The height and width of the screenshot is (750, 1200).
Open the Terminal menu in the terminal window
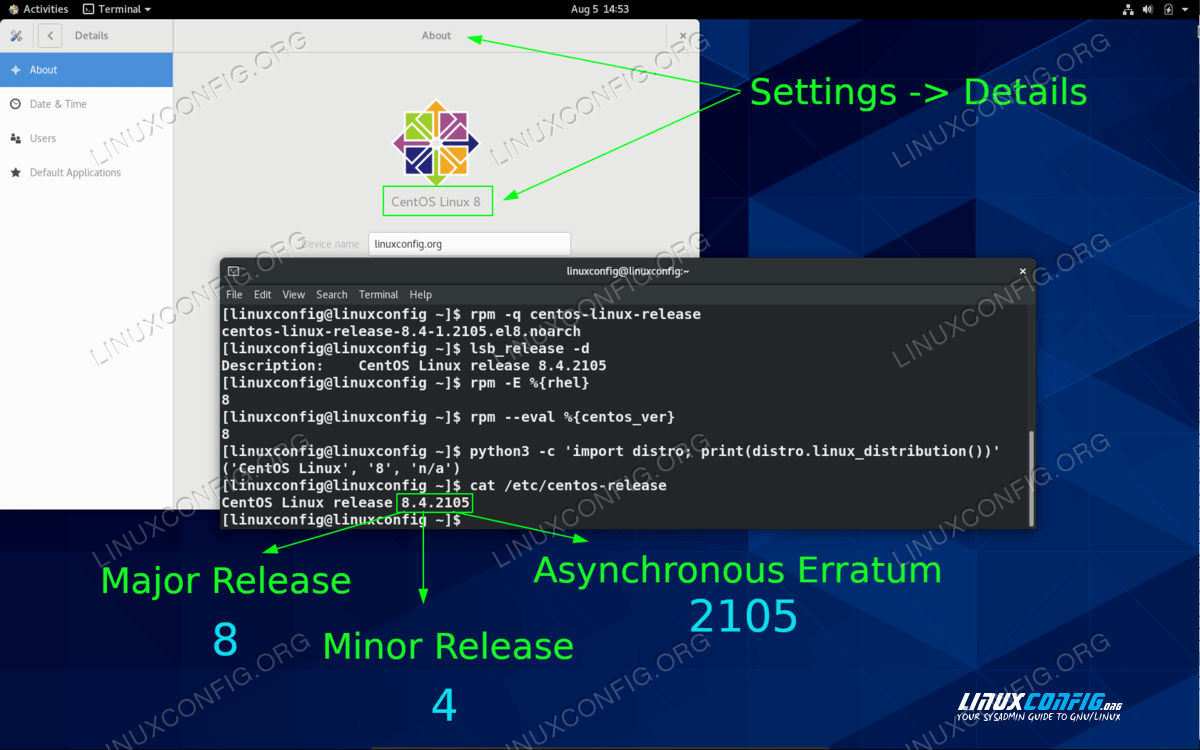(x=378, y=295)
